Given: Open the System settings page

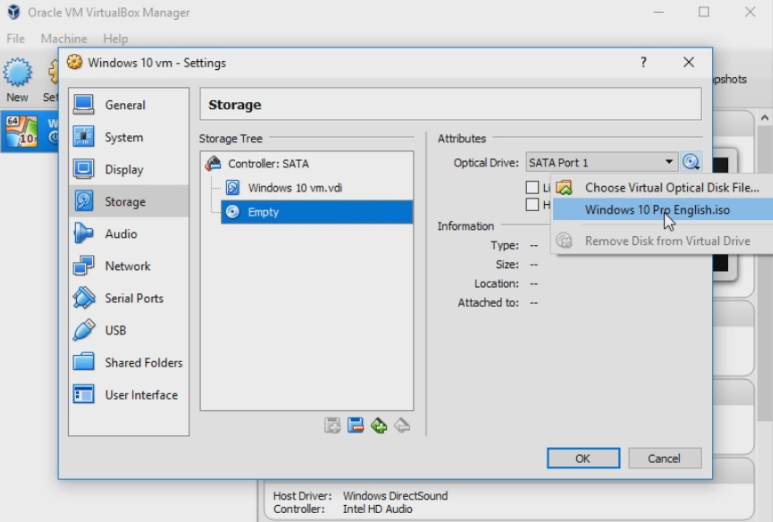Looking at the screenshot, I should (128, 137).
